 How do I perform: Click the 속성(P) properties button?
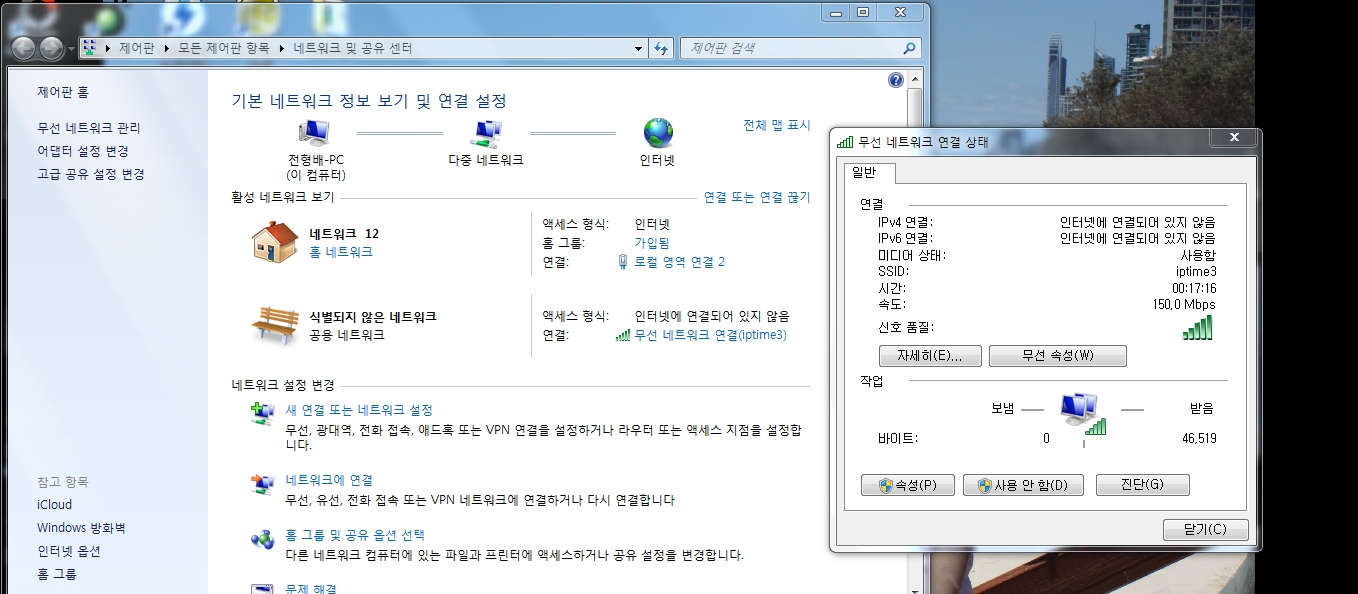tap(908, 485)
